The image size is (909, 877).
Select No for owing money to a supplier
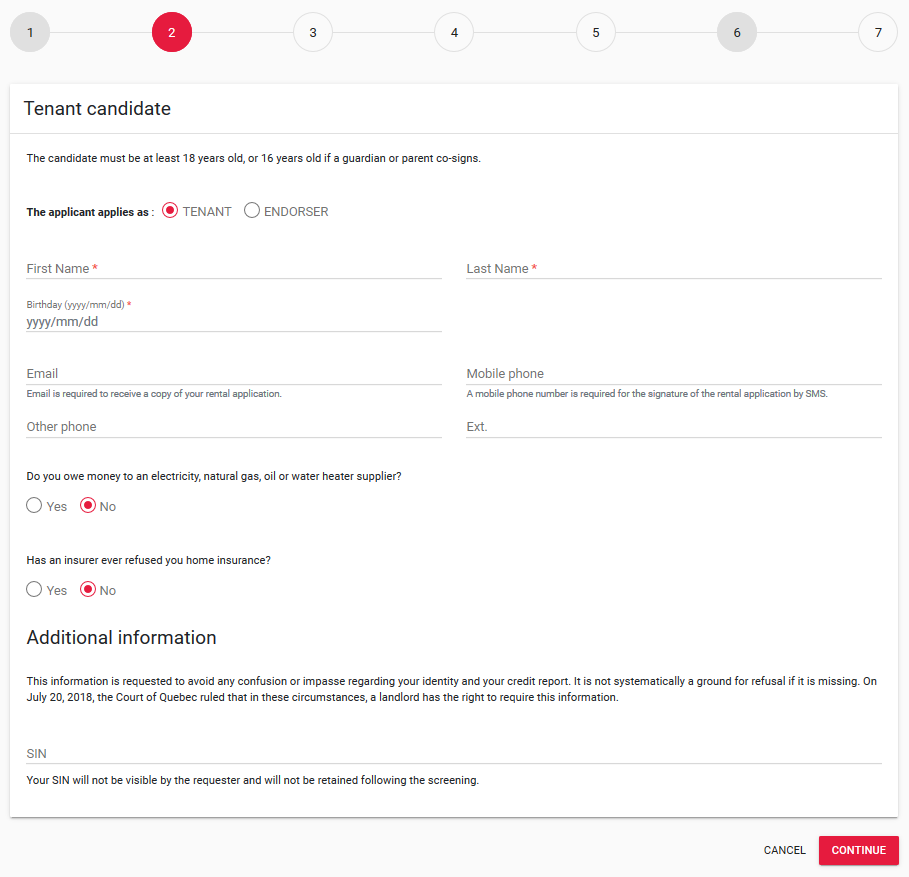click(87, 505)
